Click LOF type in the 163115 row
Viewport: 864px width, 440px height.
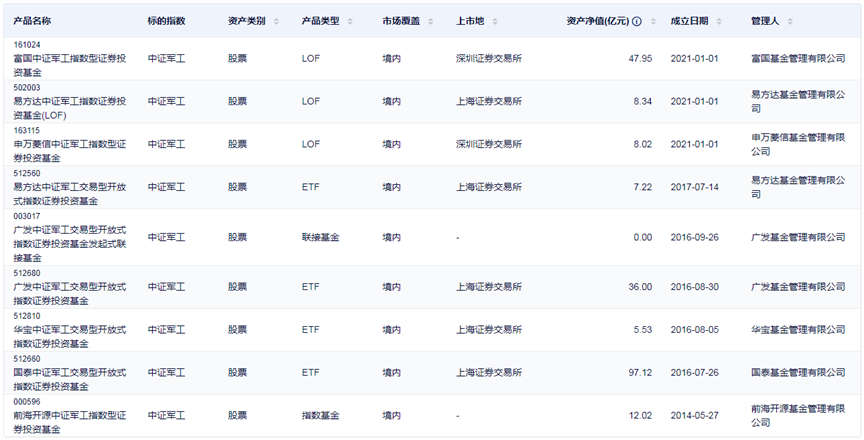click(x=311, y=144)
